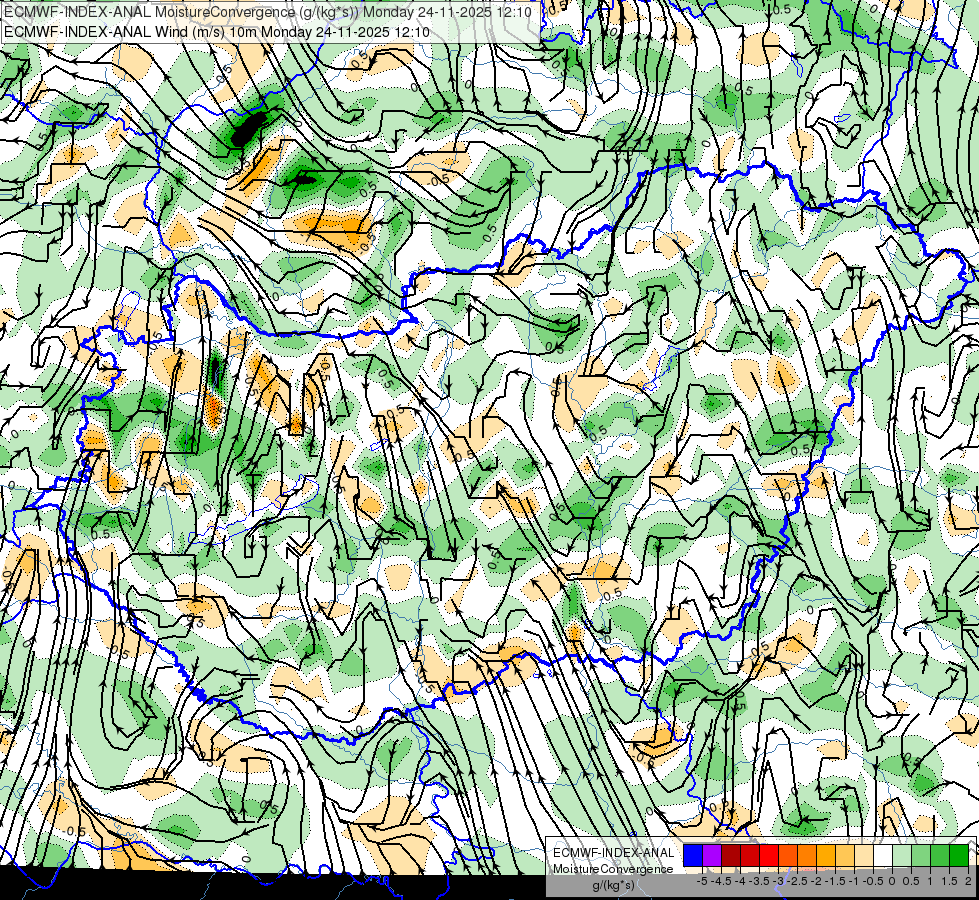This screenshot has width=979, height=900.
Task: Click the '-4.5' legend tick label
Action: point(721,881)
